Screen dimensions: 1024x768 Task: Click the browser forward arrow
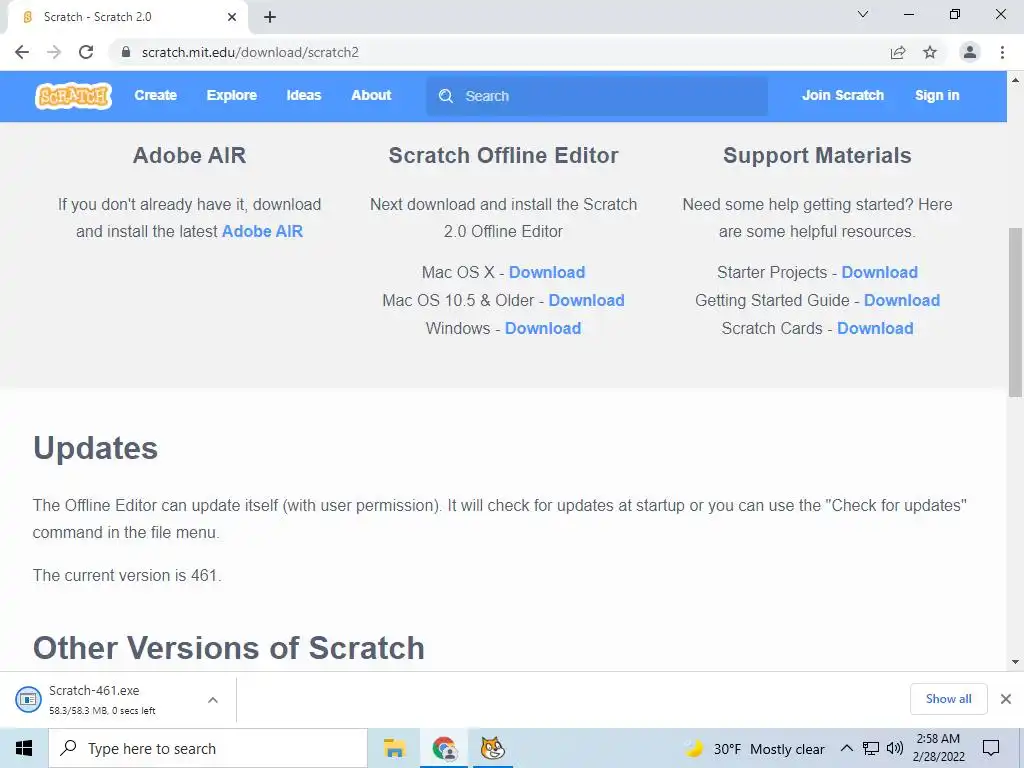click(x=54, y=52)
